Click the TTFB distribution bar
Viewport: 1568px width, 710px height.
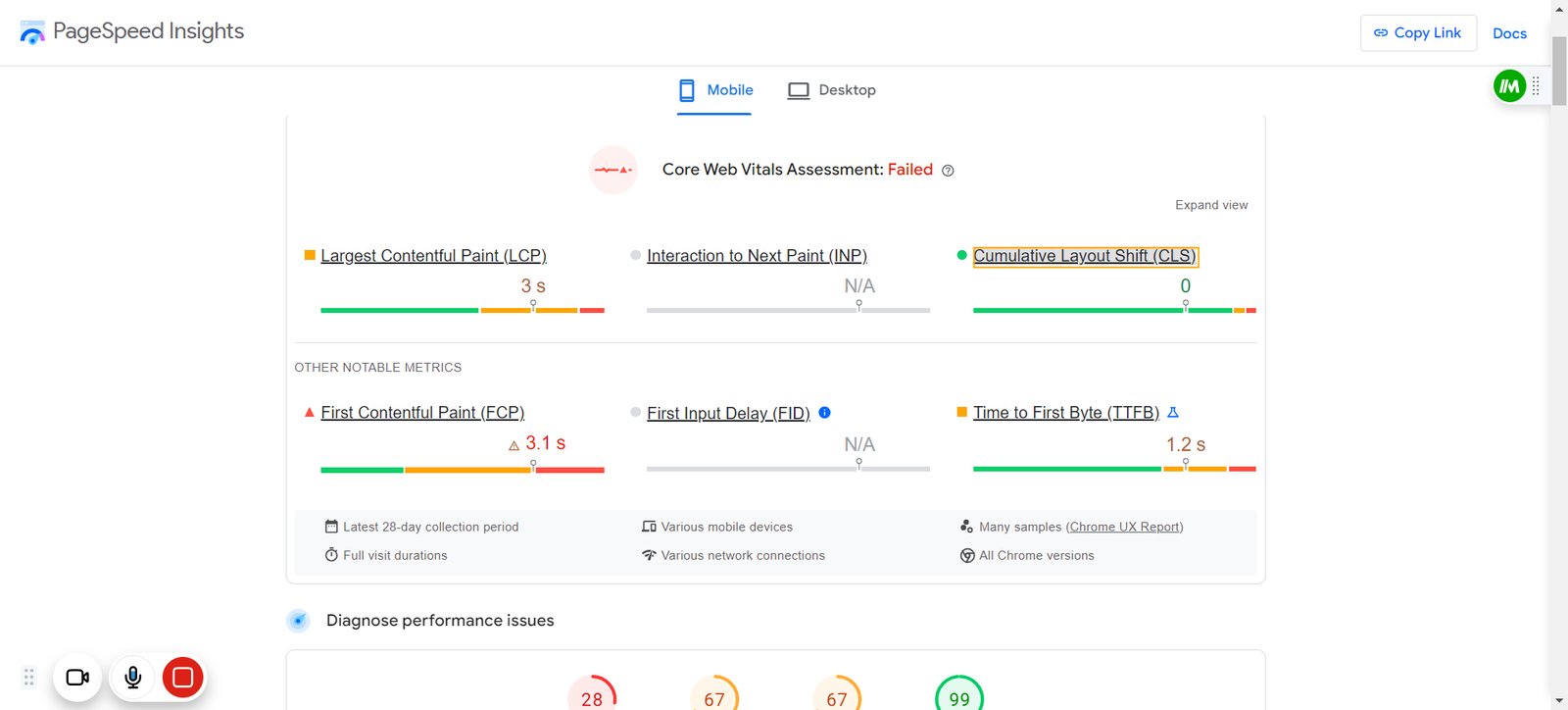coord(1114,469)
